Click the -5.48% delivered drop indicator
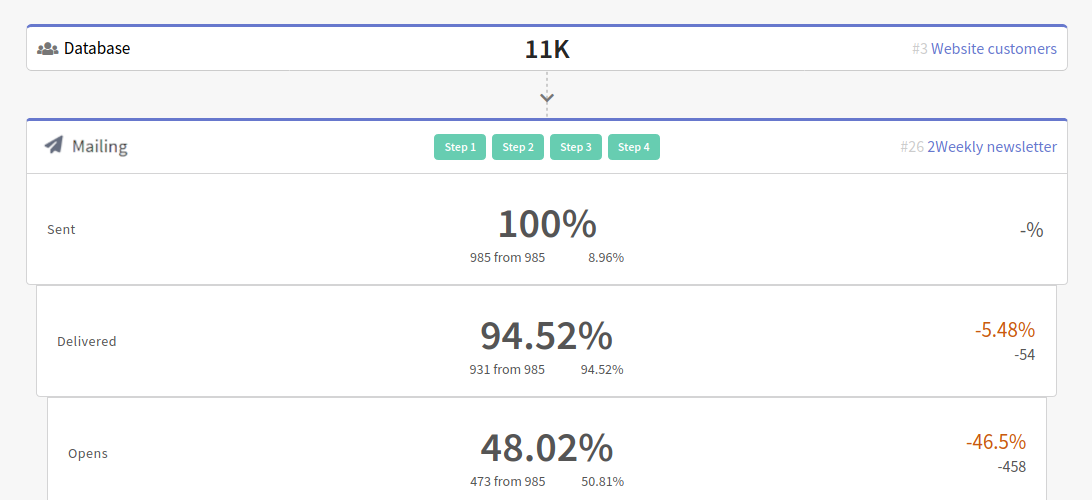 pos(1004,330)
